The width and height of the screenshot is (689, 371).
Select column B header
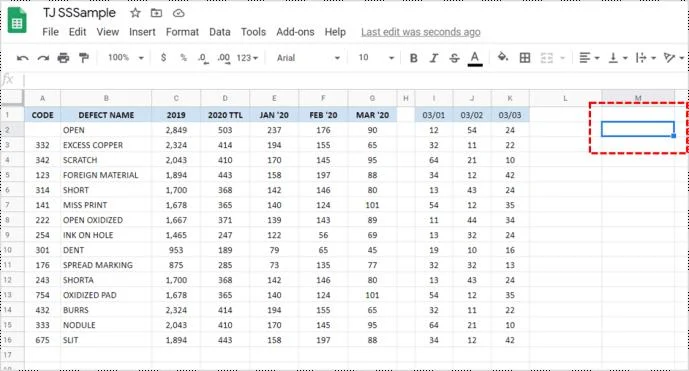coord(106,98)
